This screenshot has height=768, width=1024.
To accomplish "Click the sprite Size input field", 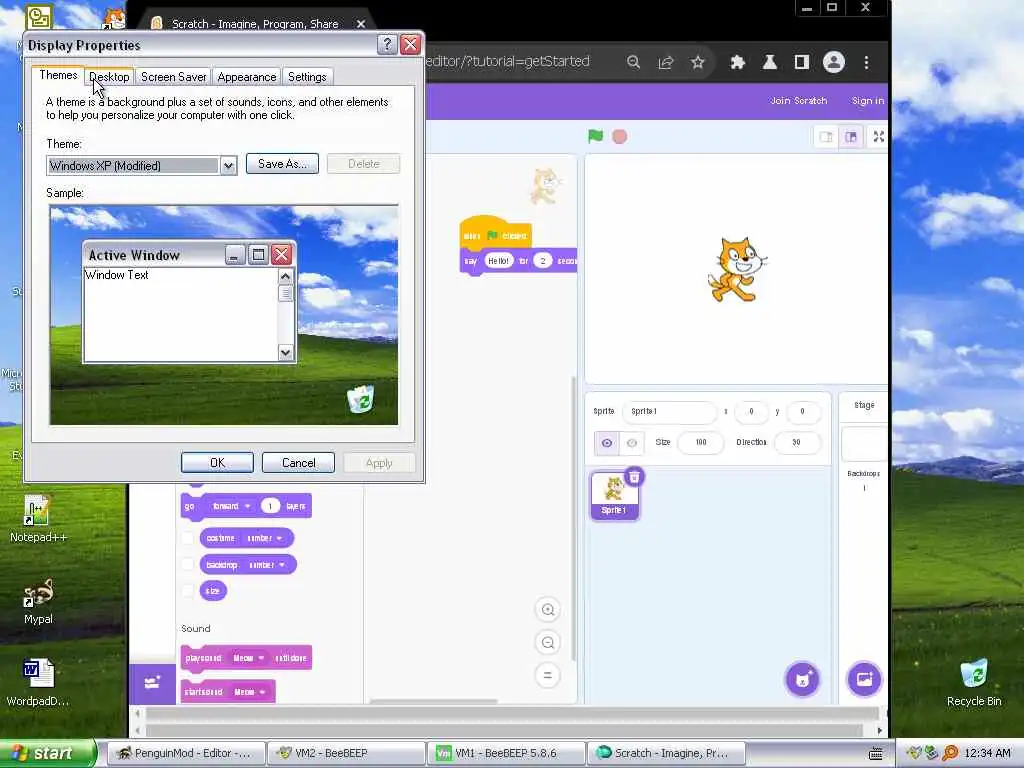I will pyautogui.click(x=701, y=442).
